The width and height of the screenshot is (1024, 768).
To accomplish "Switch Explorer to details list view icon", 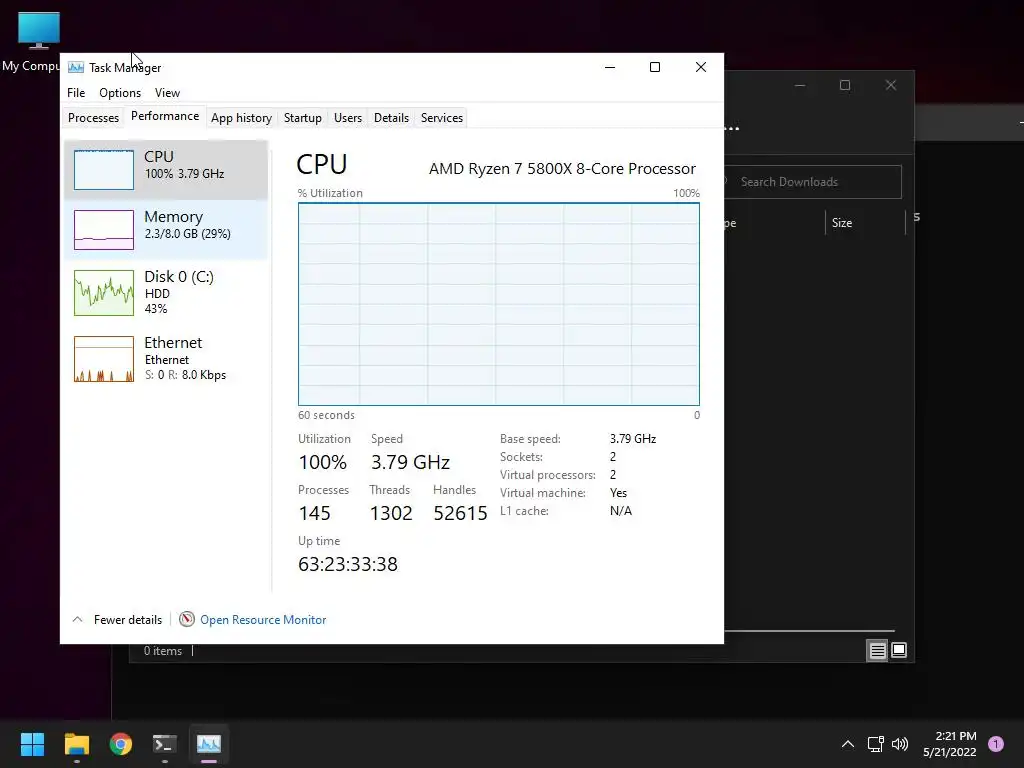I will point(877,650).
